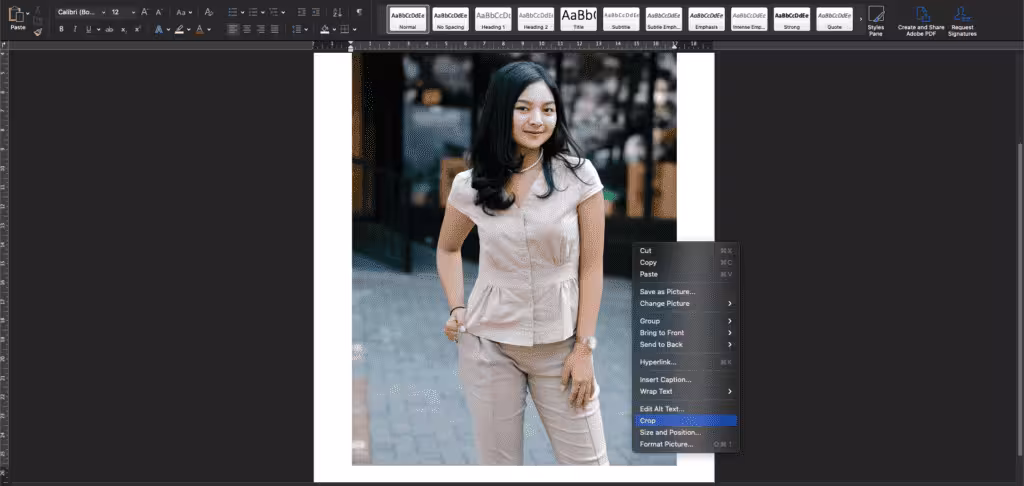Open the Wrap Text submenu
This screenshot has width=1024, height=486.
[686, 391]
